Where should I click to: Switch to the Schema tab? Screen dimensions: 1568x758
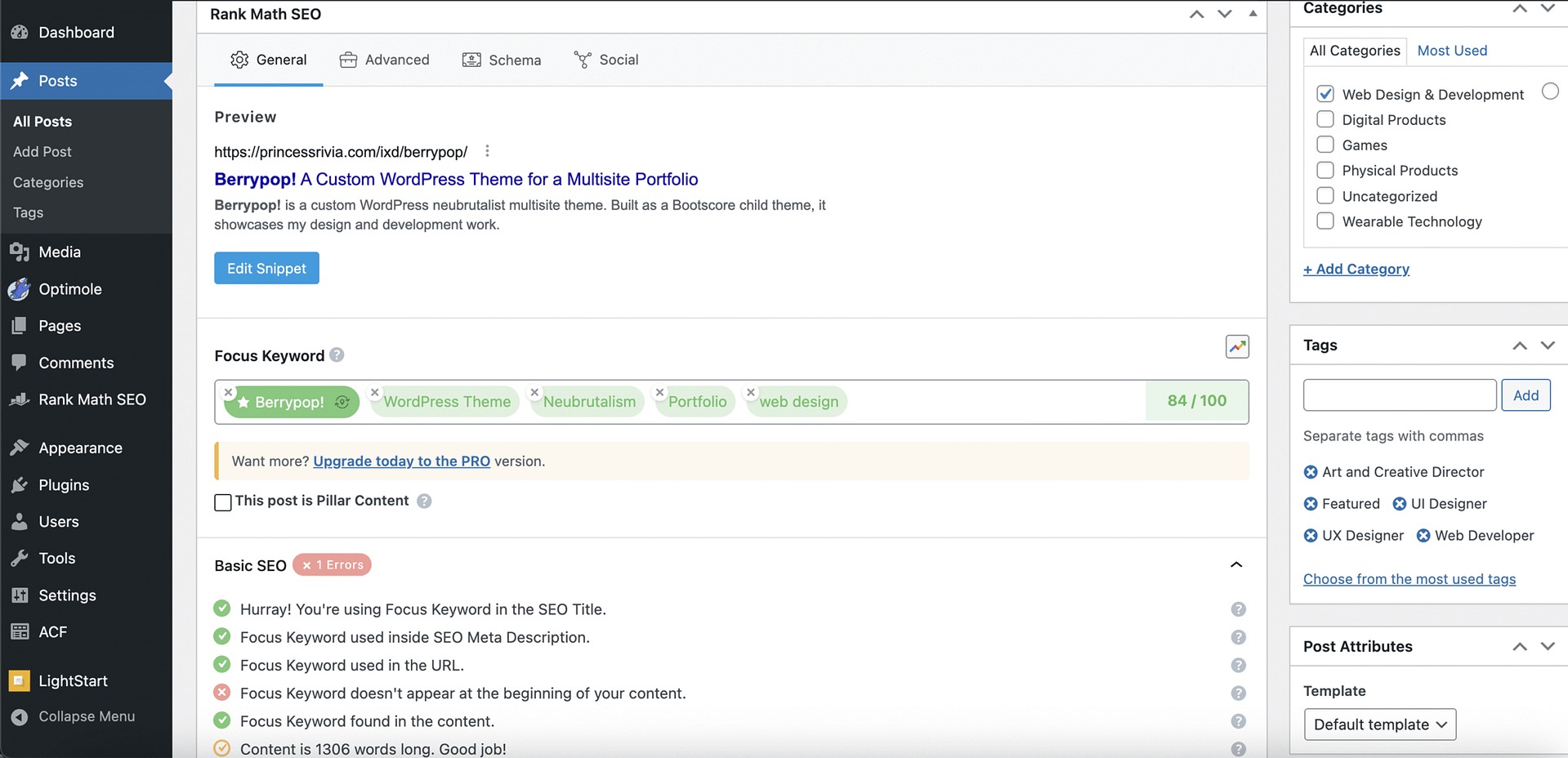click(x=502, y=60)
